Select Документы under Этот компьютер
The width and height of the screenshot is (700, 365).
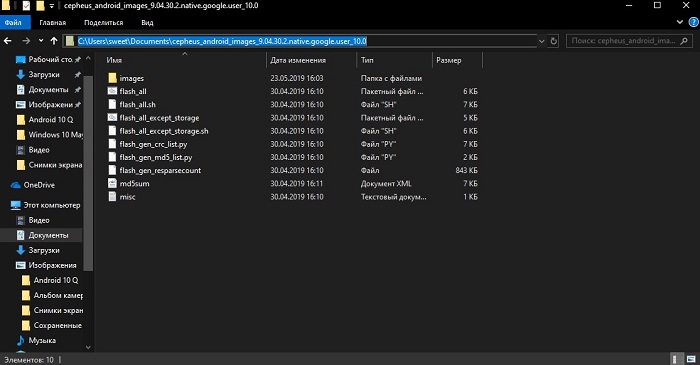tap(48, 235)
